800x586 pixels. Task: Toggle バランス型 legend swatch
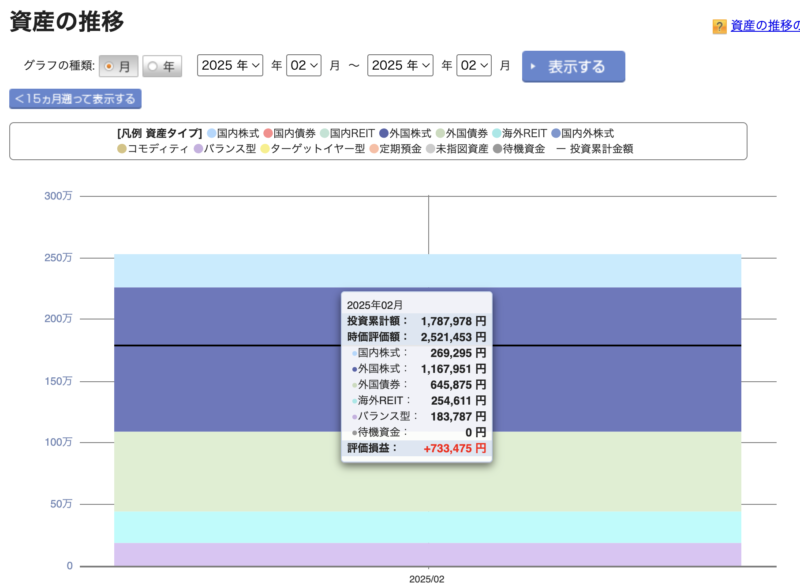198,149
